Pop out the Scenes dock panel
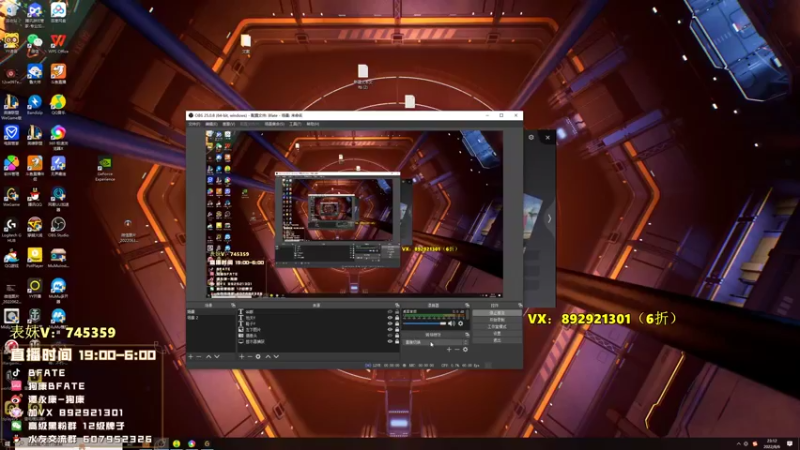Viewport: 800px width, 450px height. tap(233, 305)
